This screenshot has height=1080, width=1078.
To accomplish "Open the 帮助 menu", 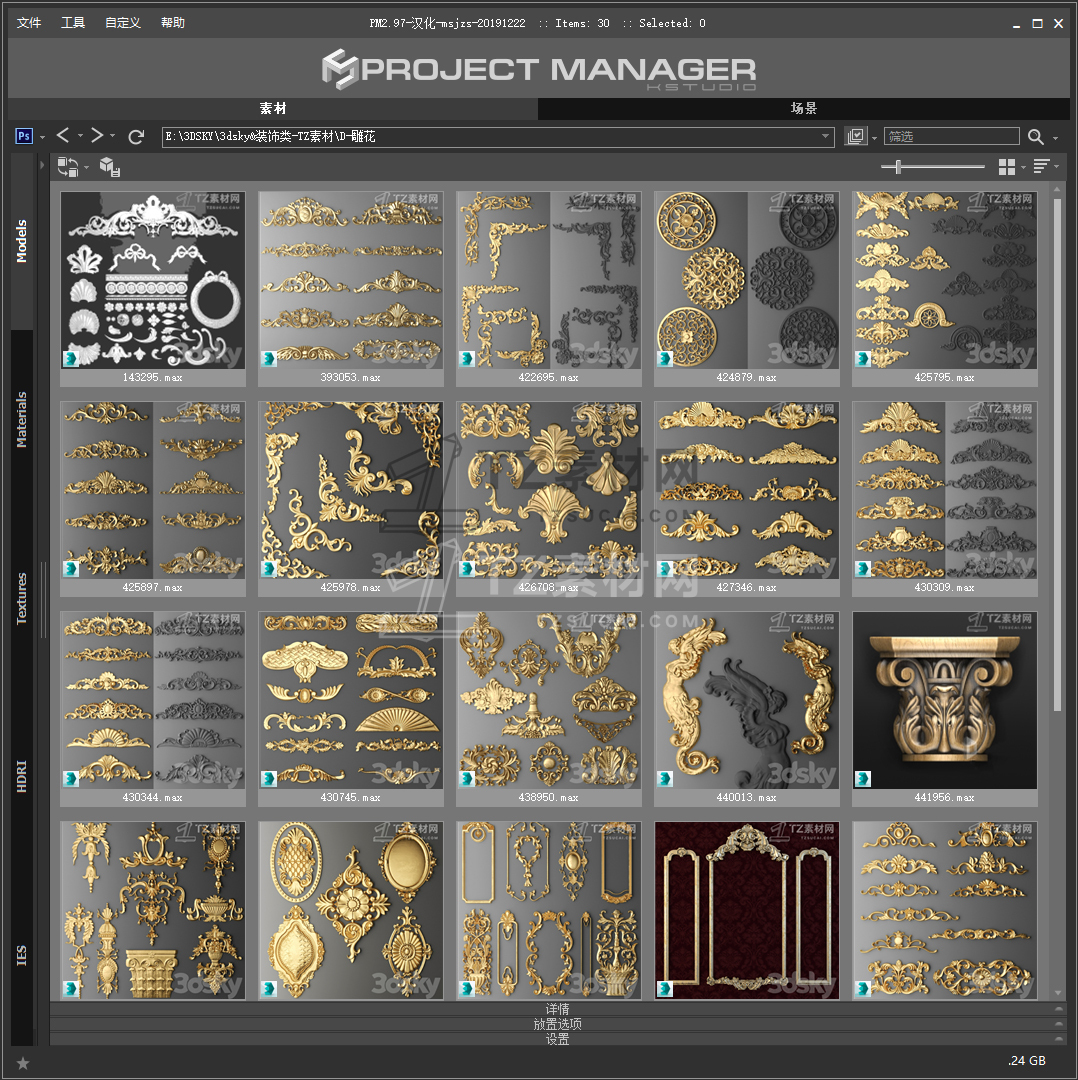I will [x=173, y=23].
